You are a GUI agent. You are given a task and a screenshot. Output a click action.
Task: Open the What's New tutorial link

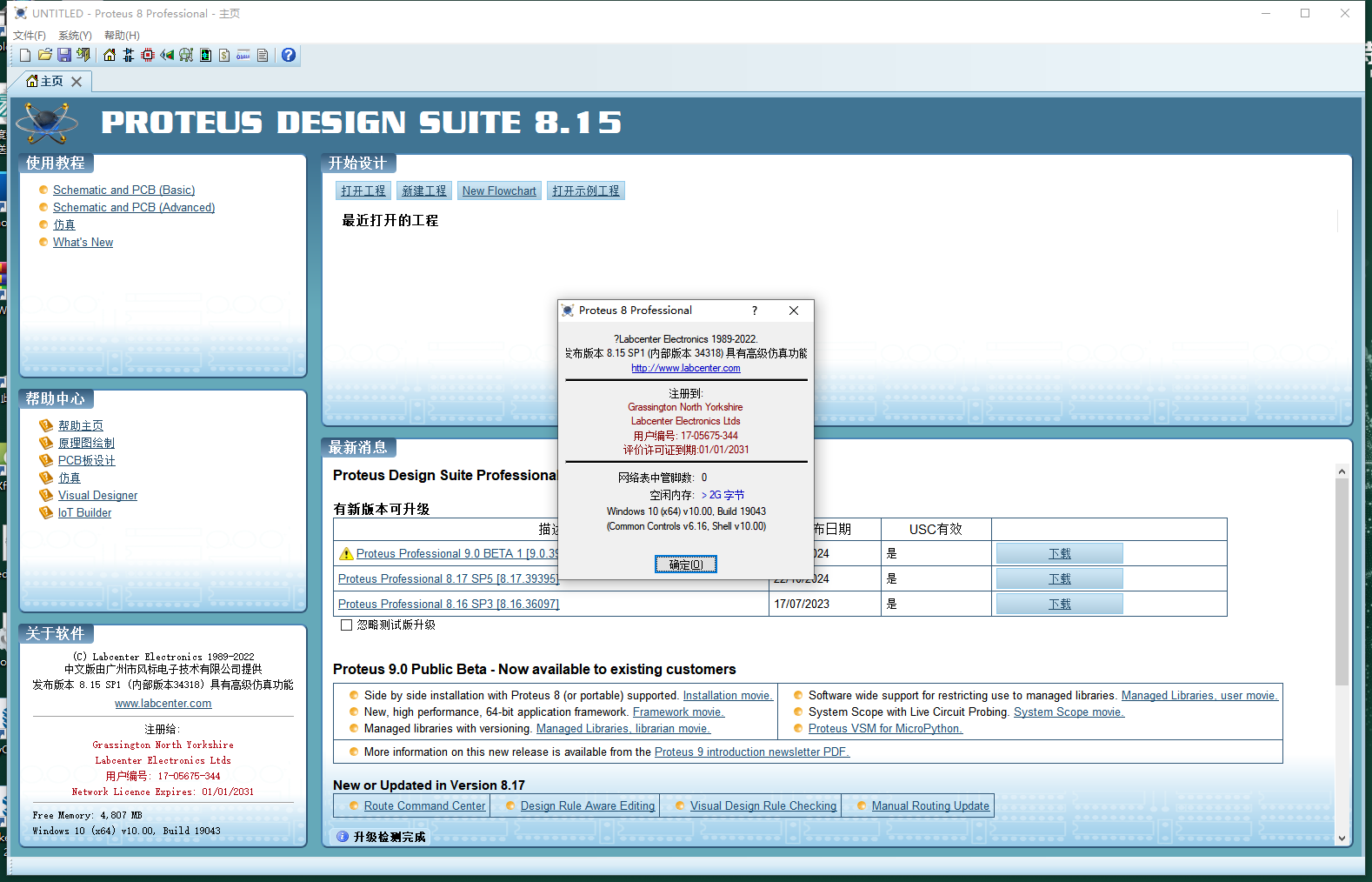[x=83, y=242]
